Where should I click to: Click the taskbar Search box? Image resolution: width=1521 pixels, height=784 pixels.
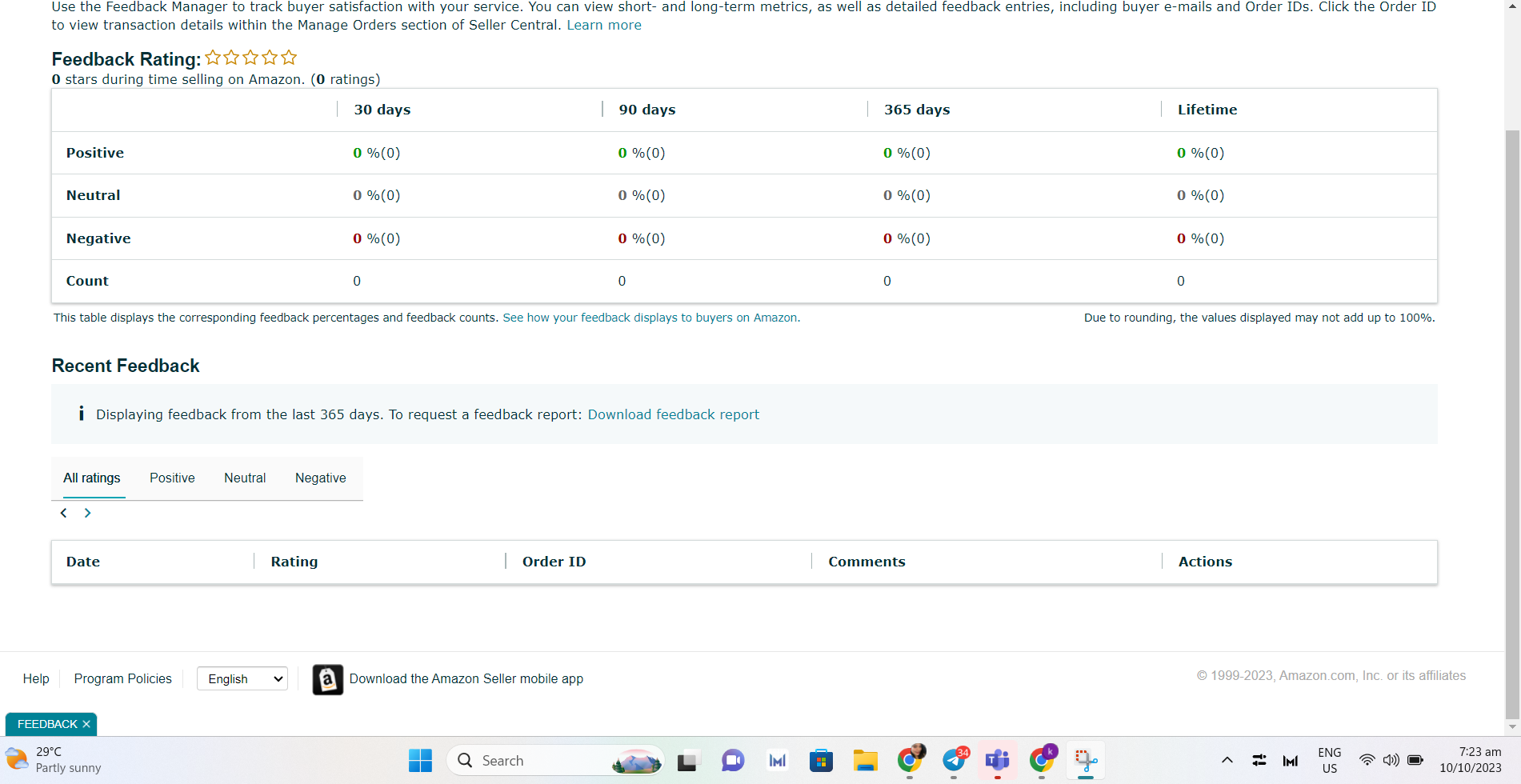(555, 760)
